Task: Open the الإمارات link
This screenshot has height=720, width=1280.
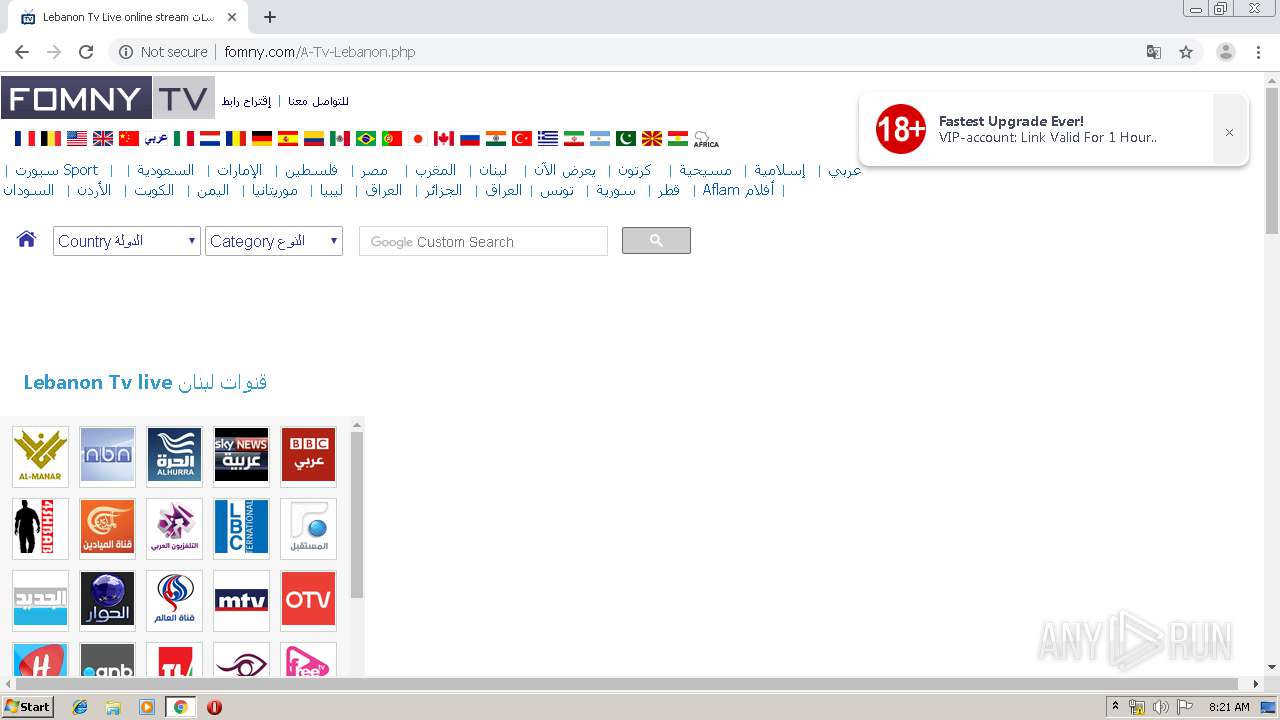Action: 240,170
